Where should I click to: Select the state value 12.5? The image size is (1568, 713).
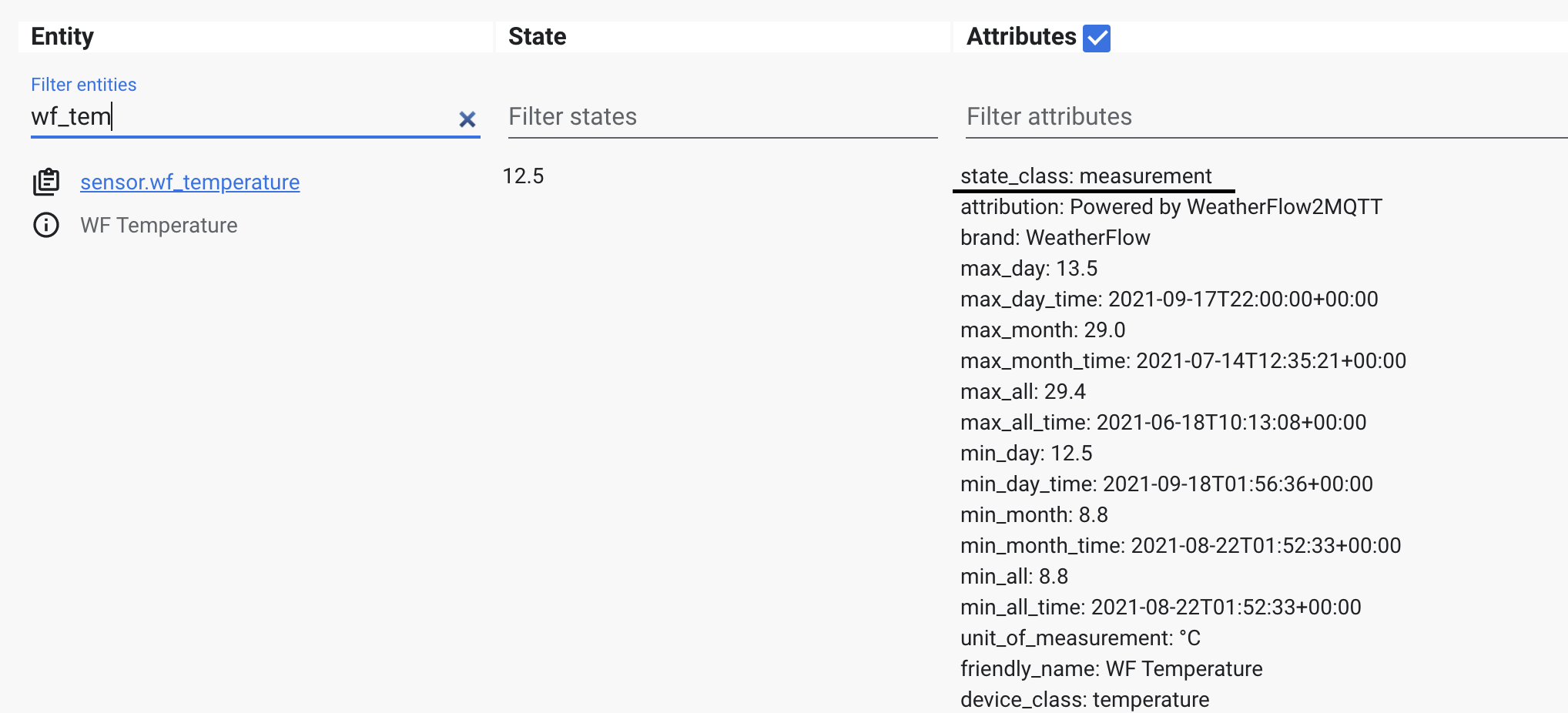(524, 176)
